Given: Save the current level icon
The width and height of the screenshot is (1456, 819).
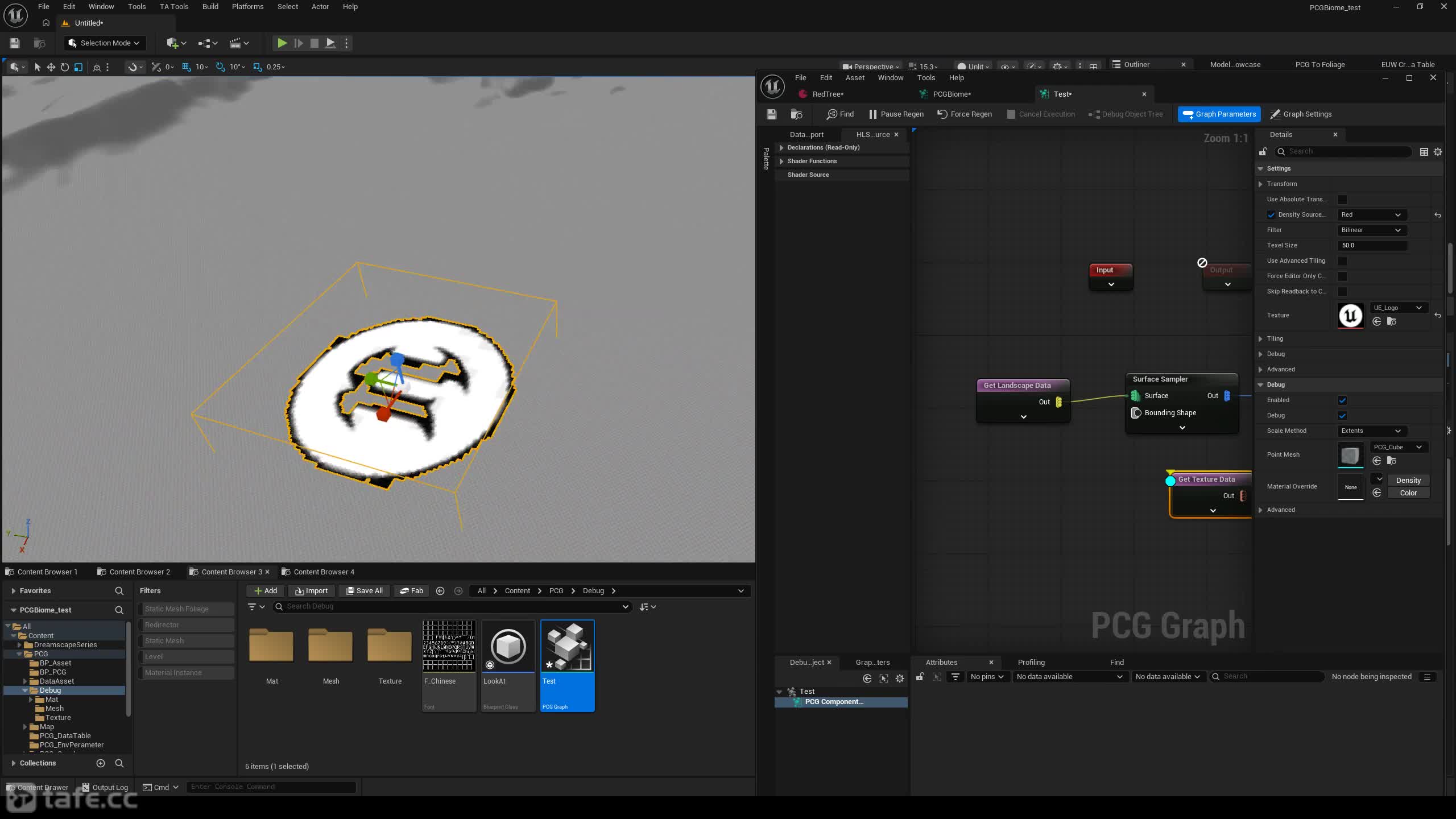Looking at the screenshot, I should point(15,43).
